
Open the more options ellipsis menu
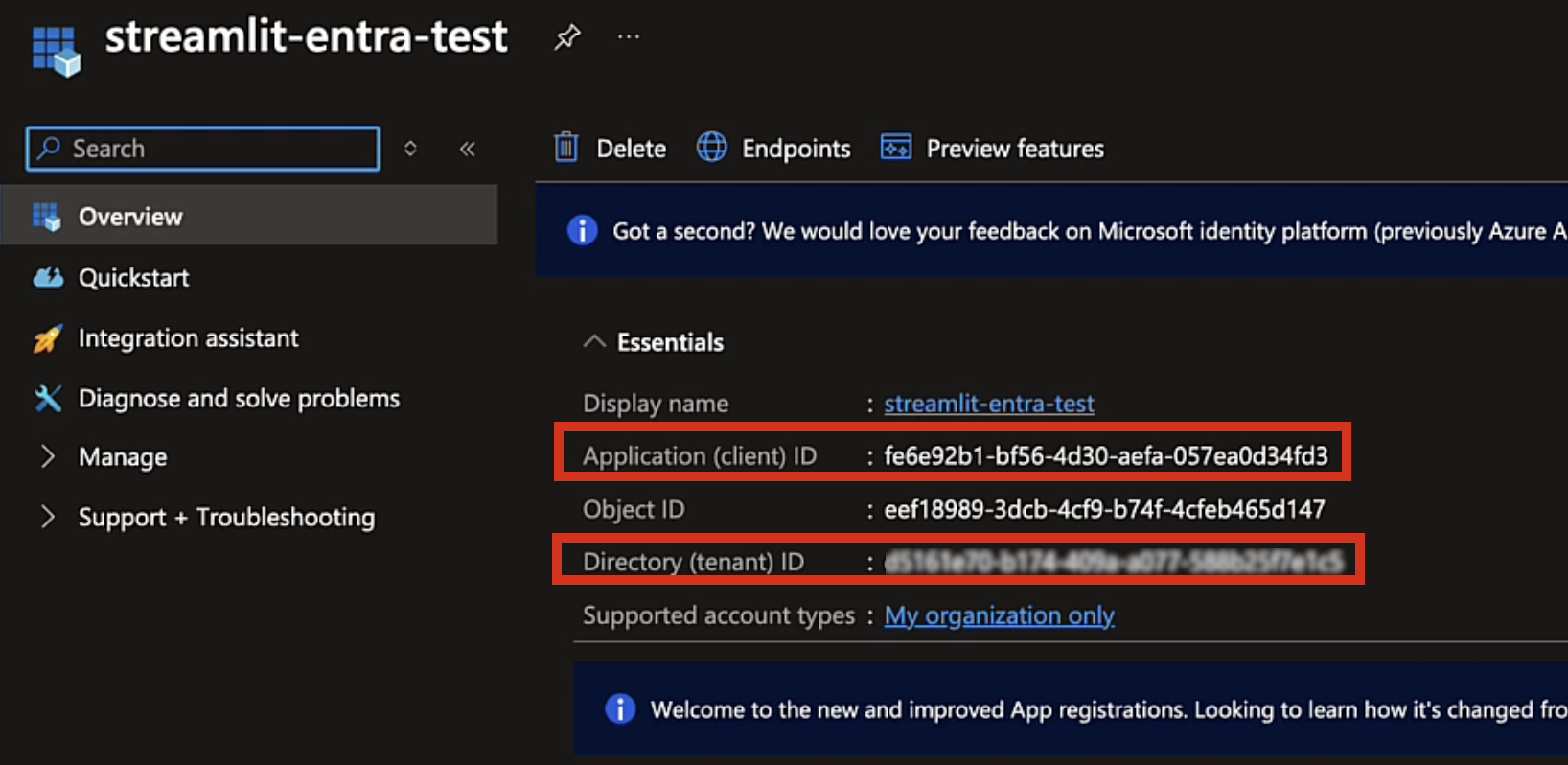pos(629,37)
